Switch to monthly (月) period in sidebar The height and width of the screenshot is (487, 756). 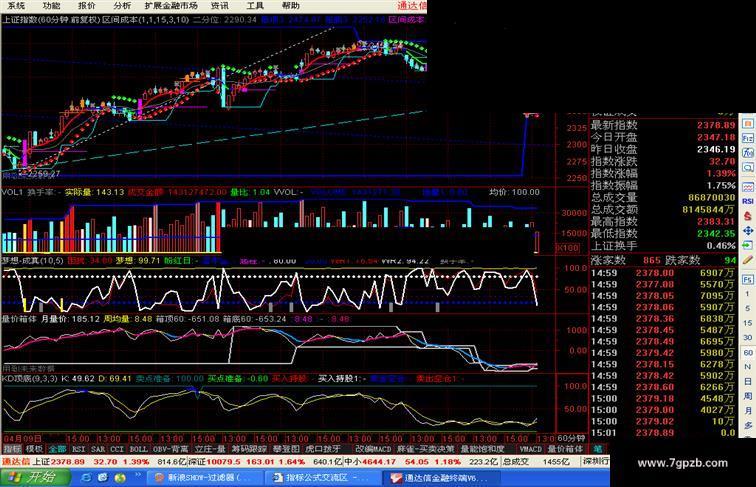[x=748, y=411]
